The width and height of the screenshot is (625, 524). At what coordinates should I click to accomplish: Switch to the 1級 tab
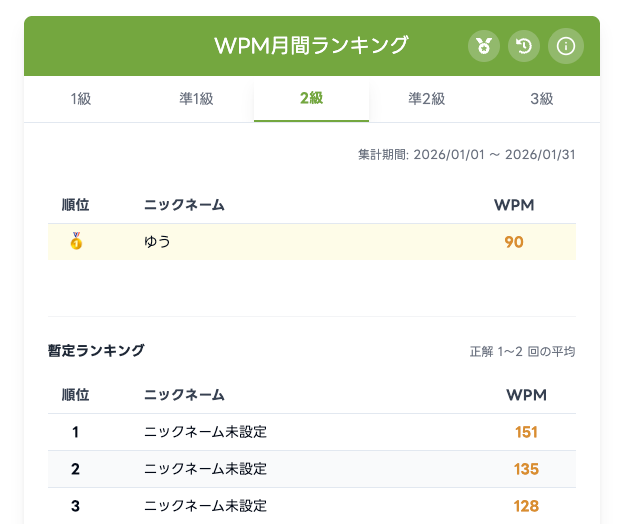point(81,99)
